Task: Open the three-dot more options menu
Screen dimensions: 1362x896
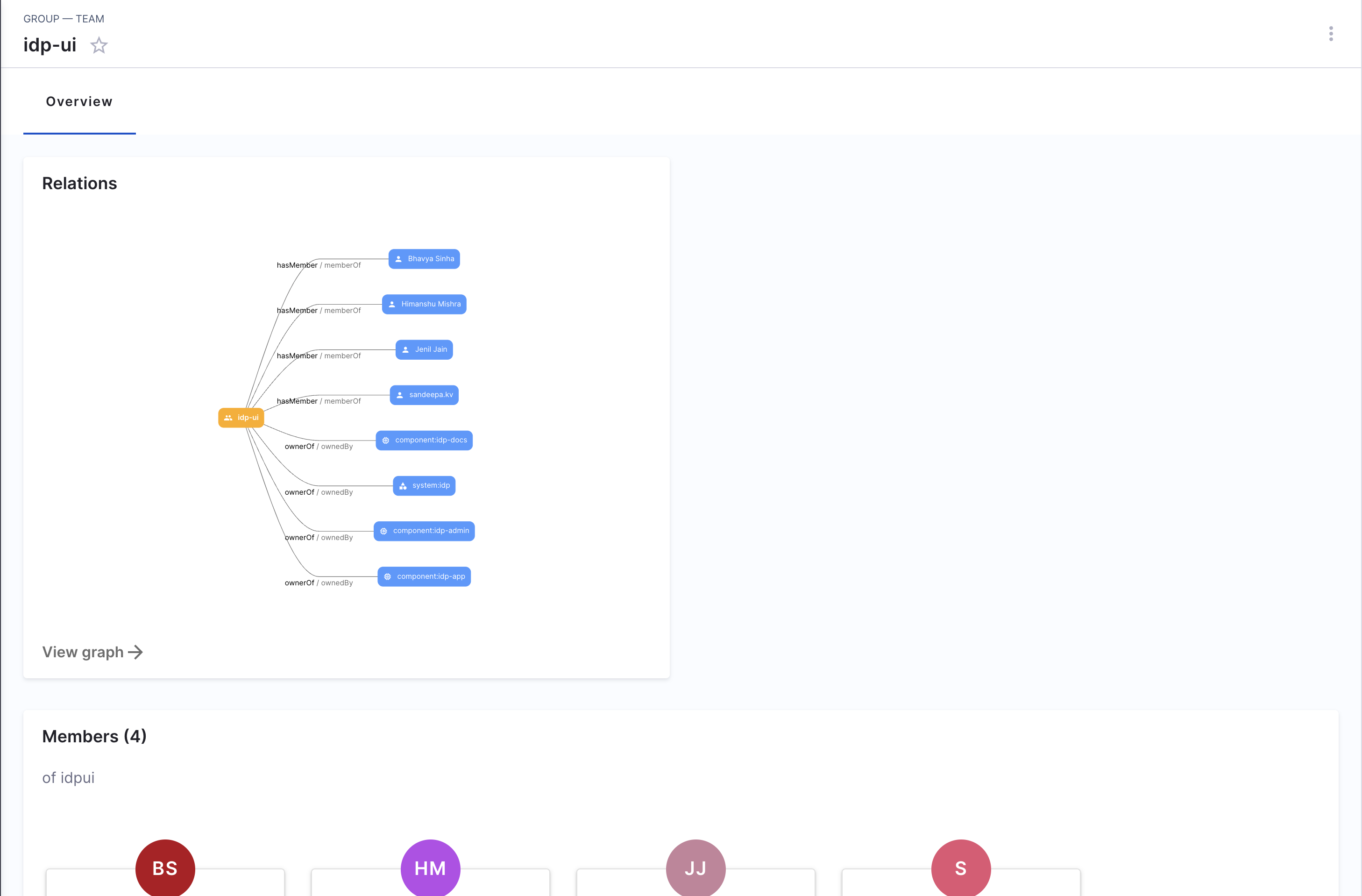Action: (x=1331, y=34)
